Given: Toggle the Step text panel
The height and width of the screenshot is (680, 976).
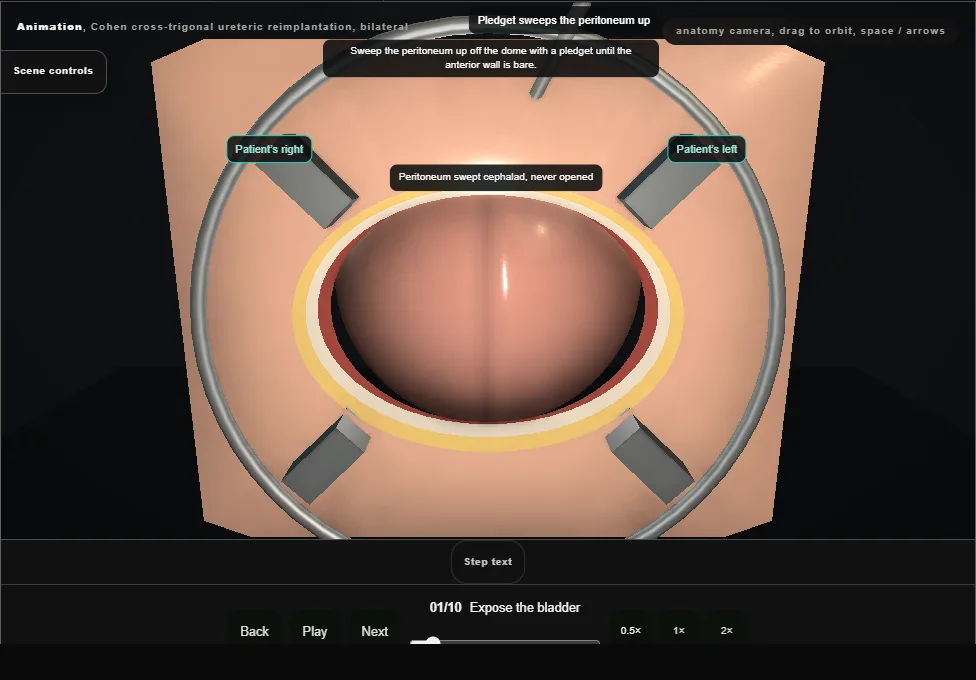Looking at the screenshot, I should 488,562.
